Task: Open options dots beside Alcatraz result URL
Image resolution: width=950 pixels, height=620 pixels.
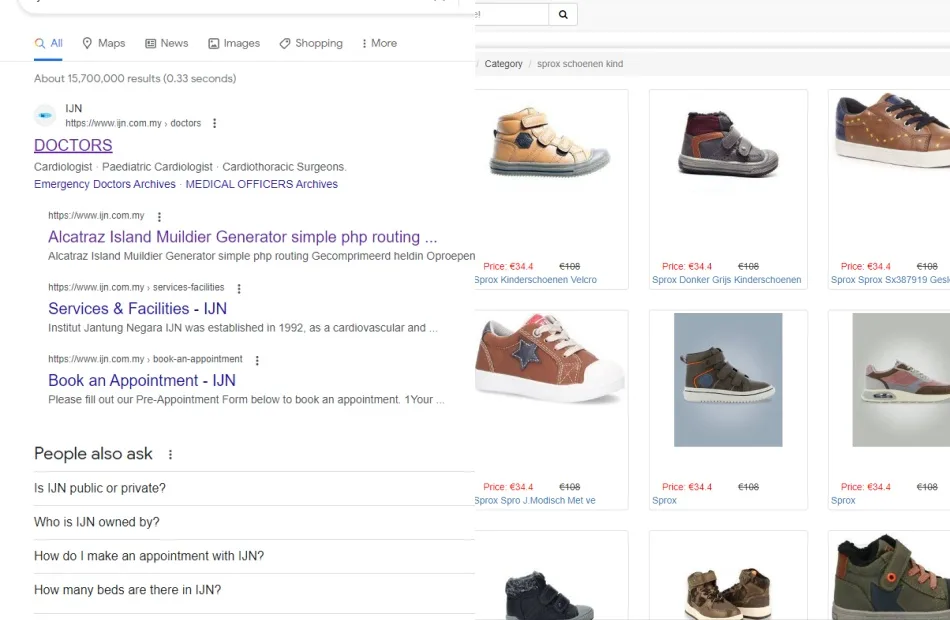Action: point(159,216)
